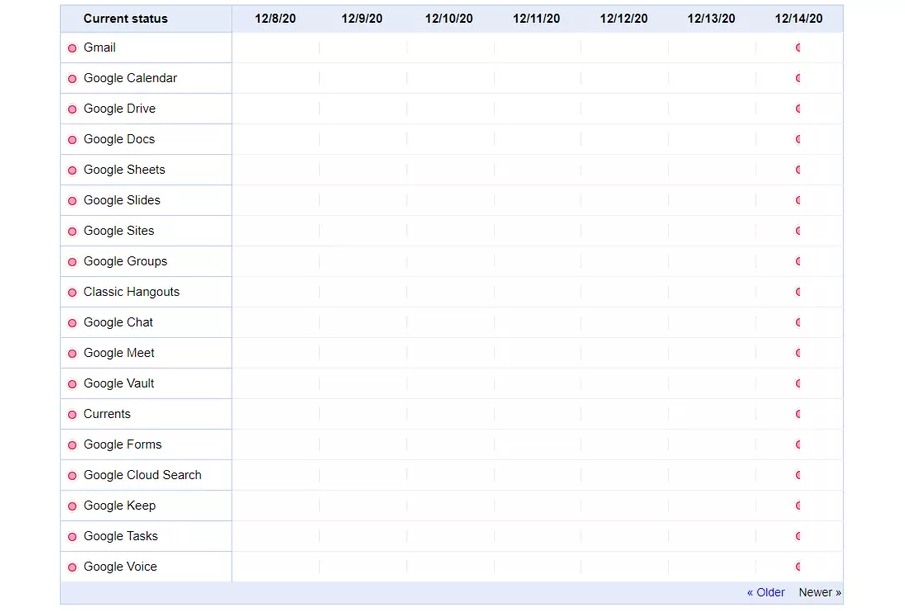Image resolution: width=905 pixels, height=611 pixels.
Task: Open Google Docs' 12/14/20 outage marker
Action: pyautogui.click(x=798, y=140)
